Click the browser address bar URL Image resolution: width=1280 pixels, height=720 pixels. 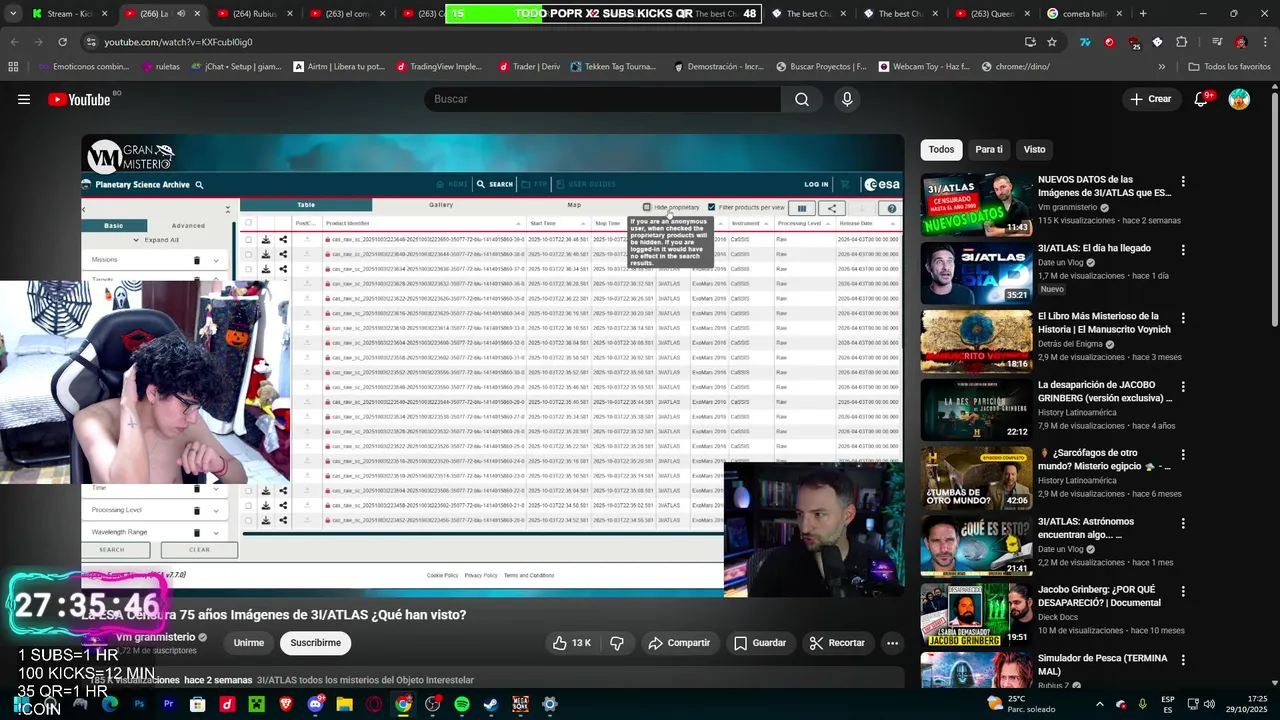pos(178,42)
